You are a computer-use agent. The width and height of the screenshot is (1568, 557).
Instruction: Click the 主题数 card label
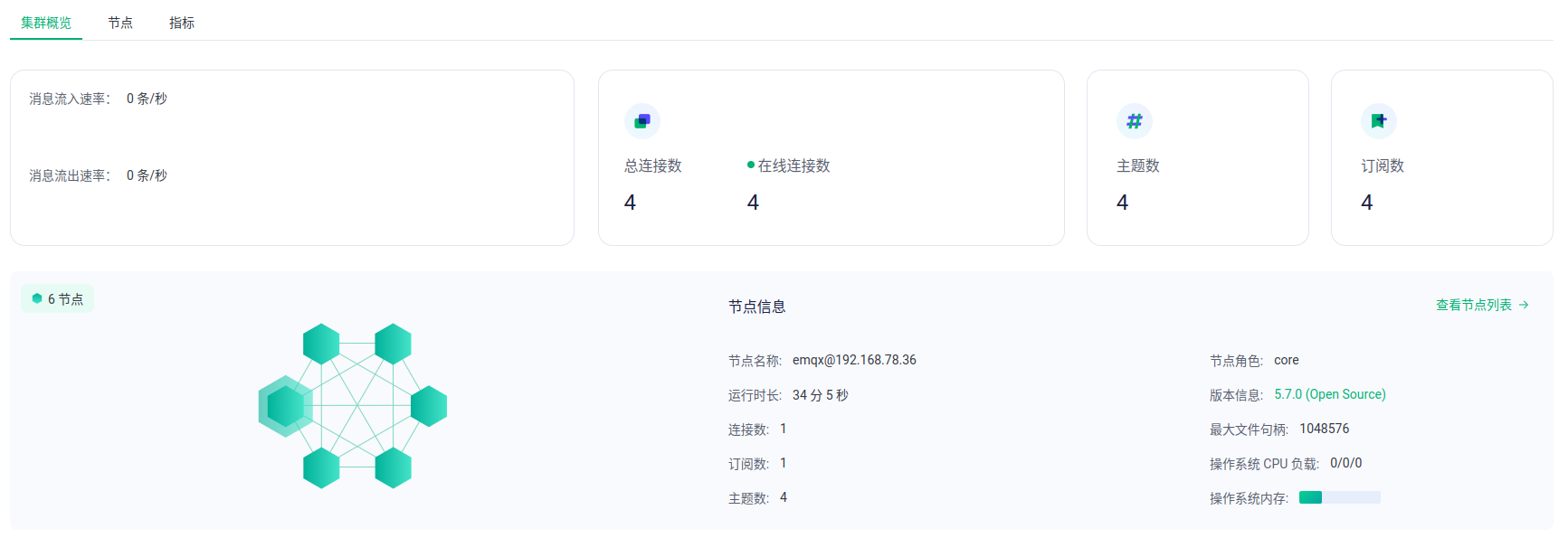tap(1138, 165)
